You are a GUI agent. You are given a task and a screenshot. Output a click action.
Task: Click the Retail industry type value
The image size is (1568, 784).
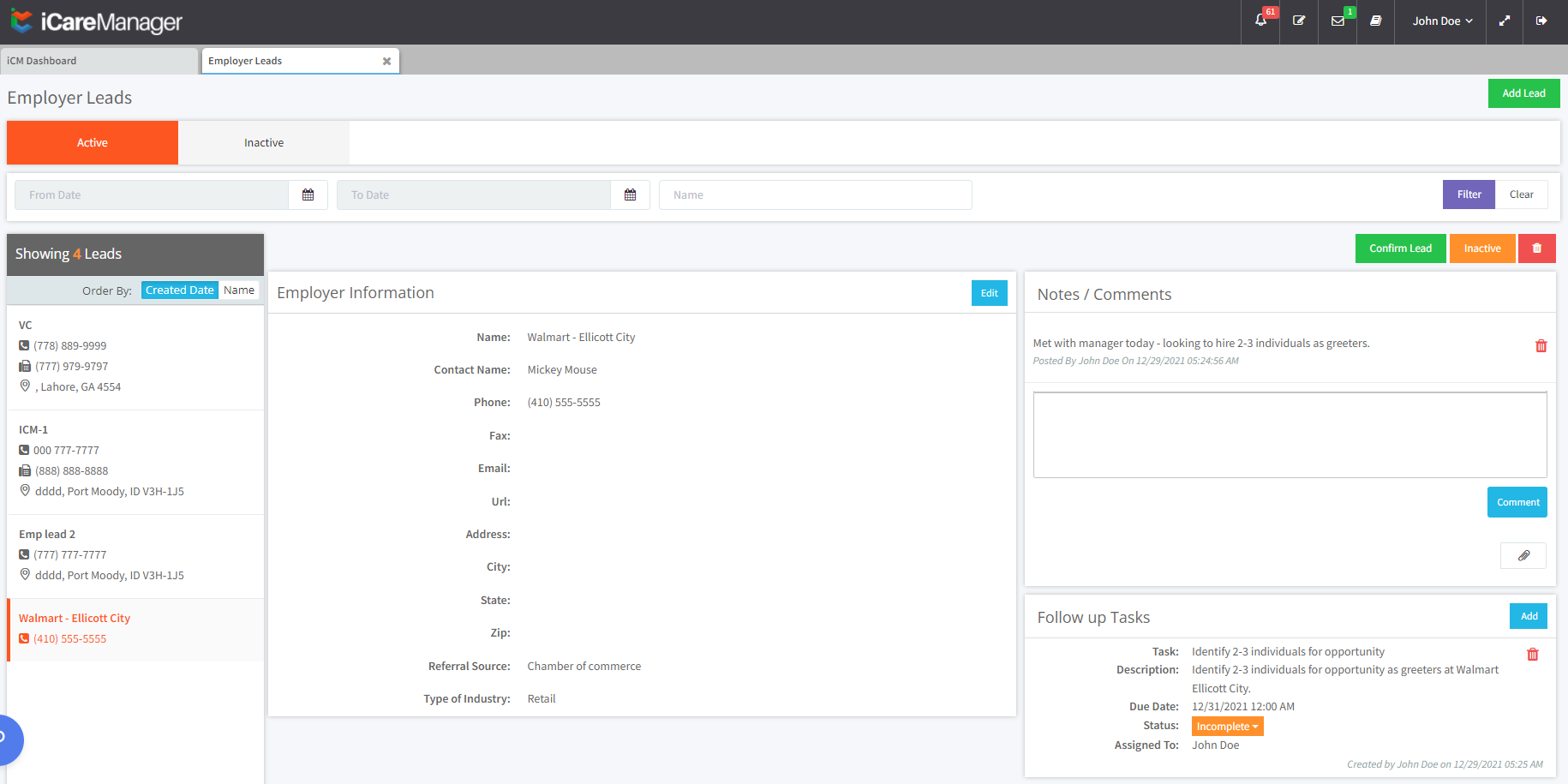(542, 699)
